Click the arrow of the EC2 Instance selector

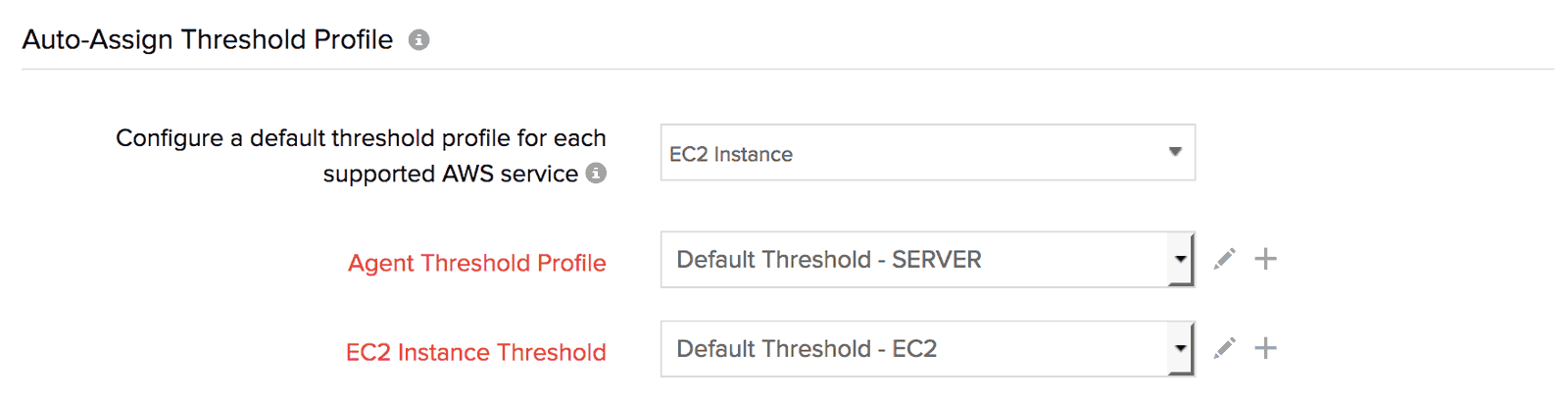tap(1175, 152)
